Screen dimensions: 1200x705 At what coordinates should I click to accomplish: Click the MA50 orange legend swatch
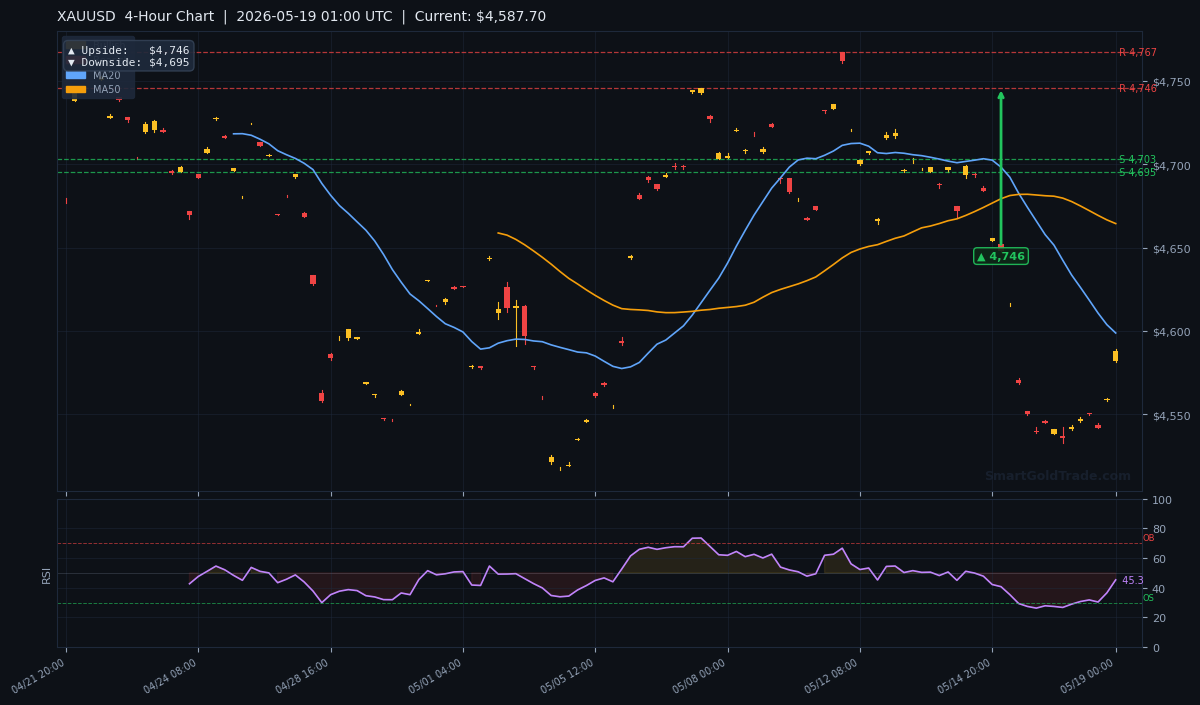tap(76, 89)
